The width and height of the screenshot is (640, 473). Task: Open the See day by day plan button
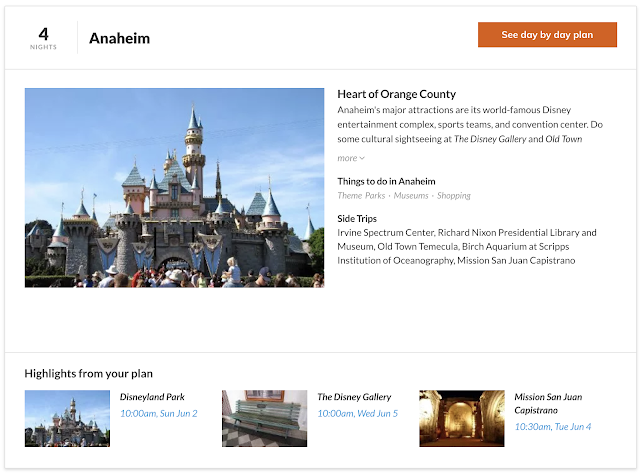pos(547,35)
